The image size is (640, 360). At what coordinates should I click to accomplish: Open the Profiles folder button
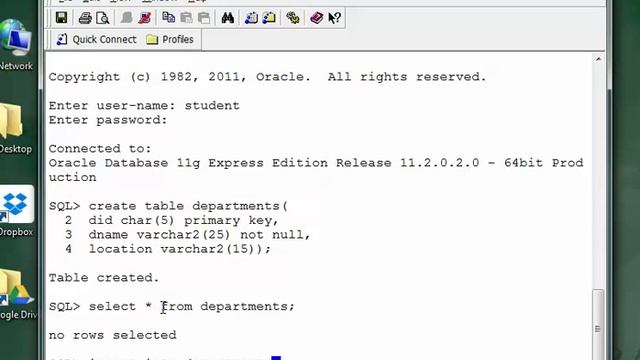coord(170,40)
